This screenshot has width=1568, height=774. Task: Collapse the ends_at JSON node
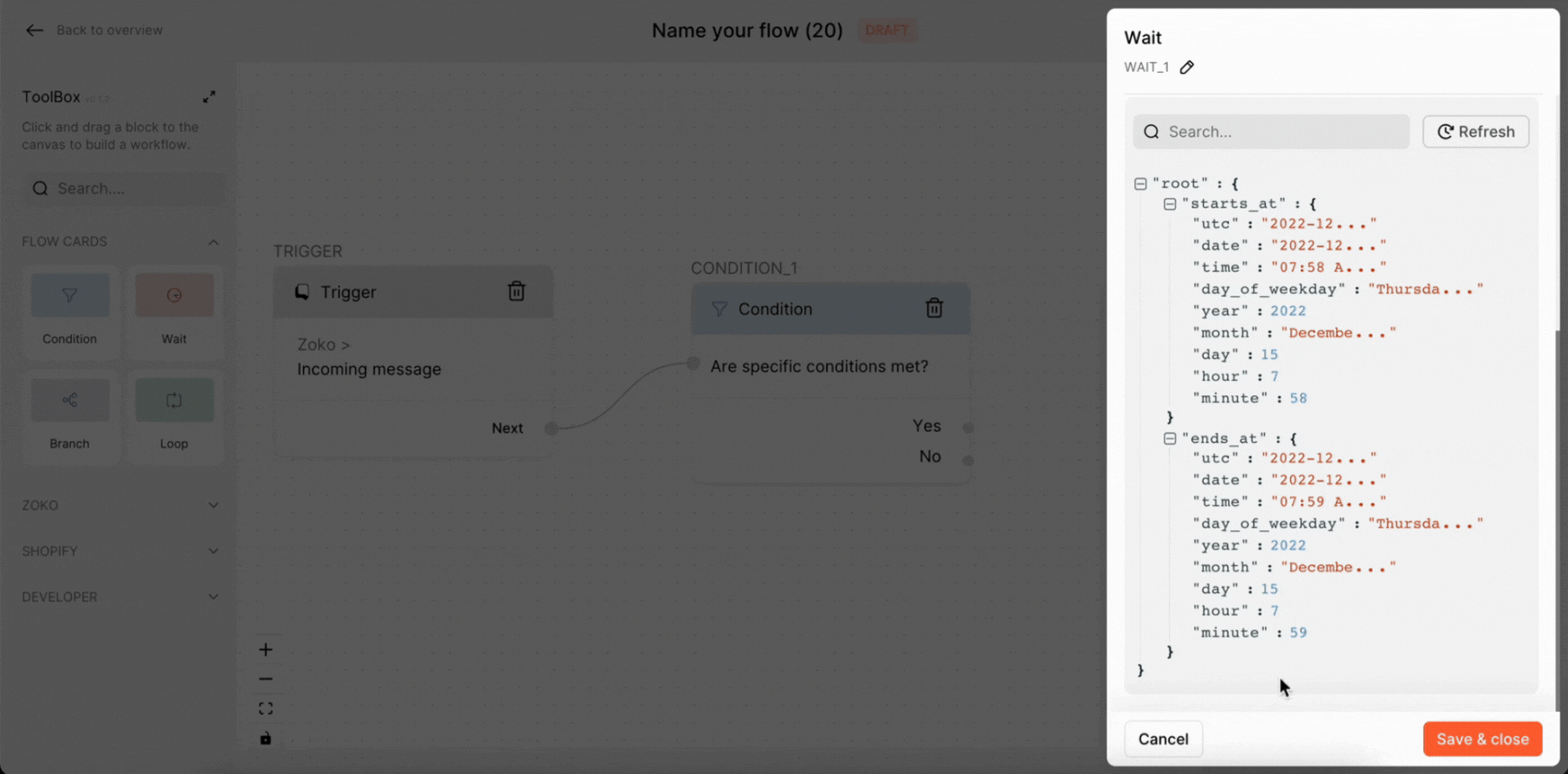coord(1170,438)
